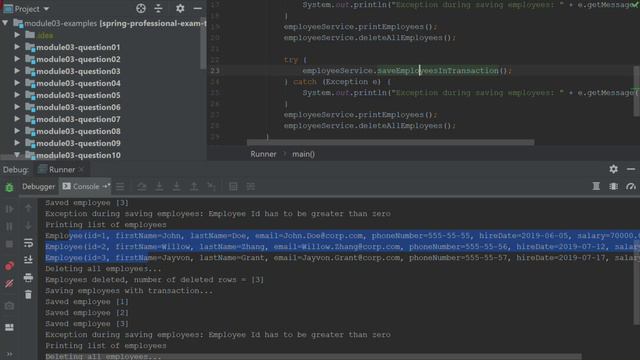Show more debug sidebar actions chevrons

click(x=9, y=354)
